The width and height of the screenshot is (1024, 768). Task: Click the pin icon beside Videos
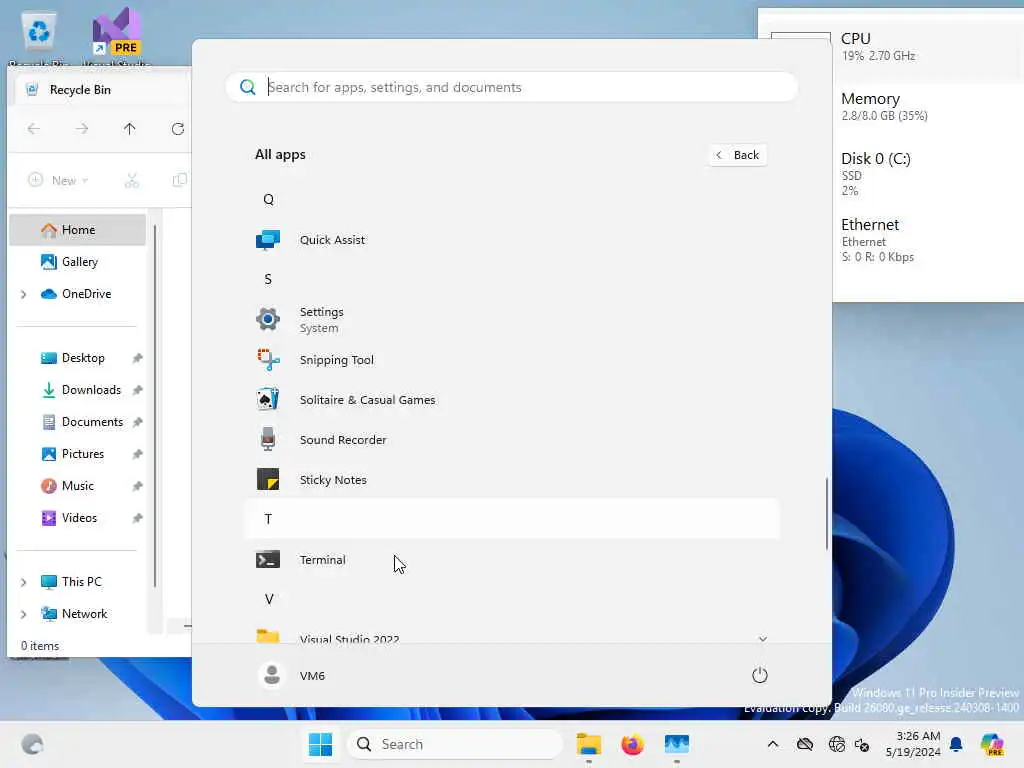[x=137, y=518]
